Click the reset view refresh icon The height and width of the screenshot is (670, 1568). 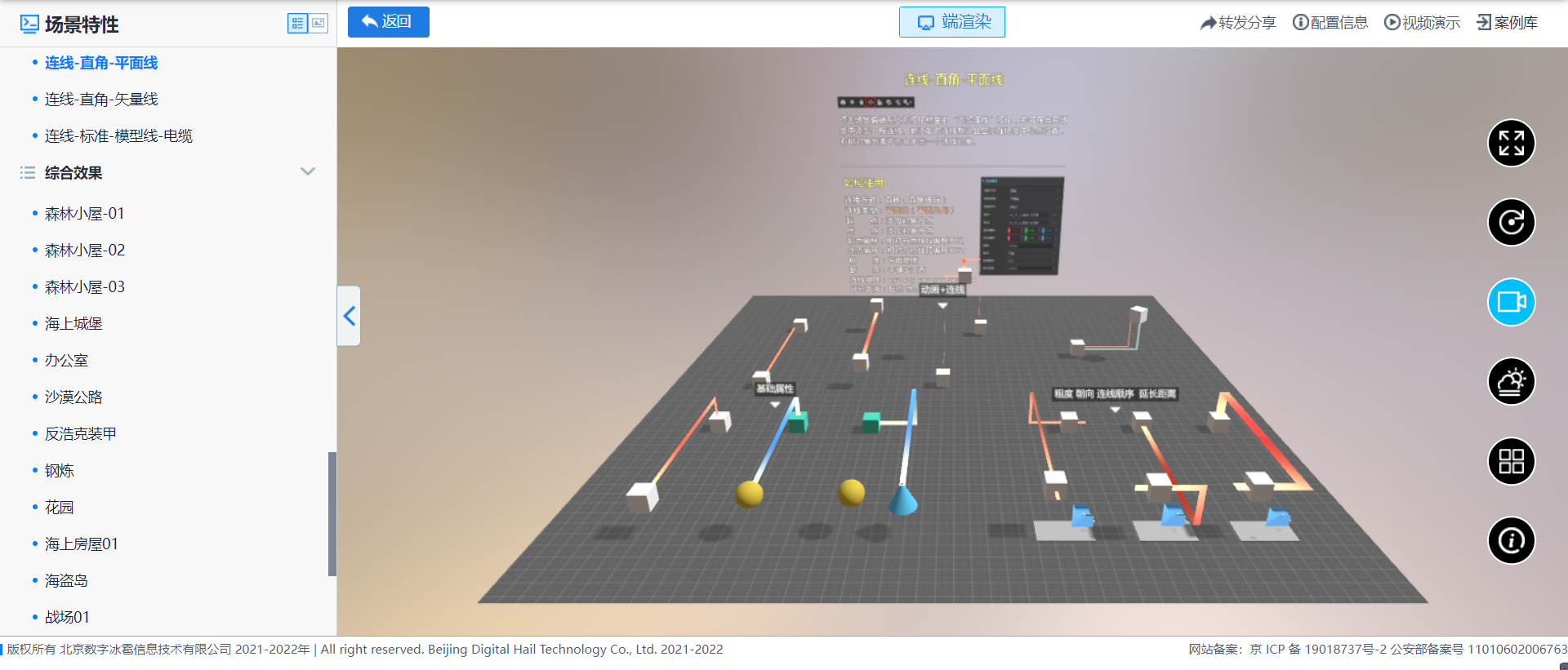pyautogui.click(x=1512, y=222)
